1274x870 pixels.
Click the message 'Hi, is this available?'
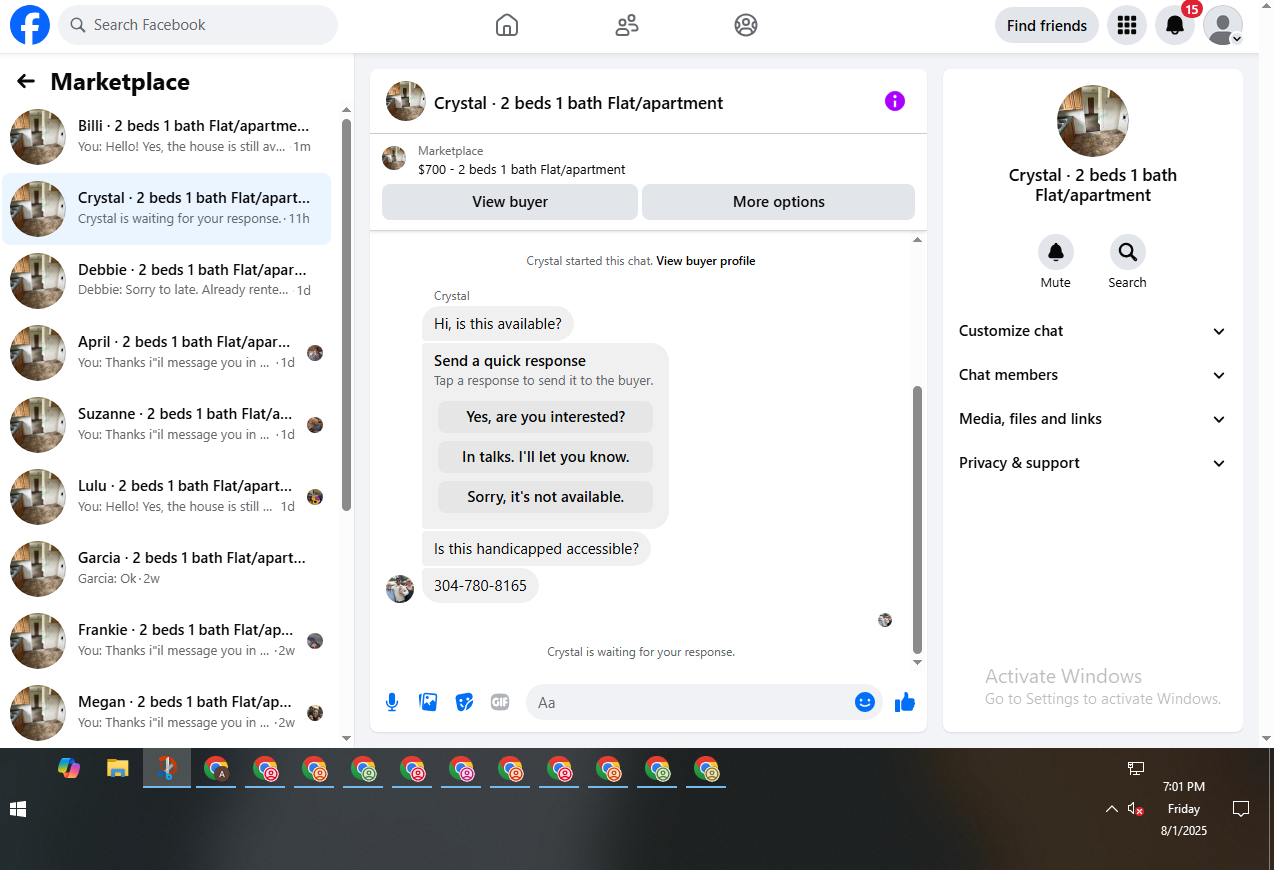coord(498,324)
